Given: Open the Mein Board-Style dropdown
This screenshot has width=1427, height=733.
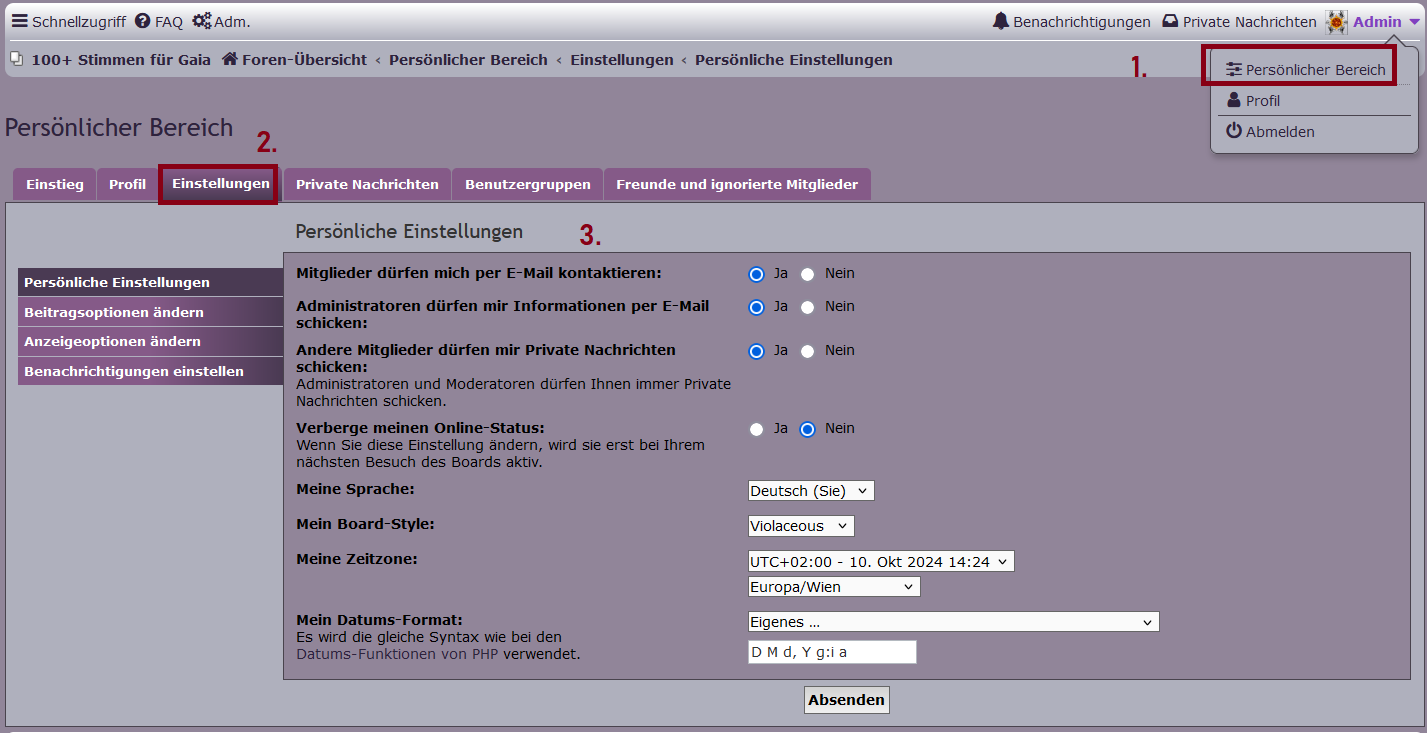Looking at the screenshot, I should (x=801, y=526).
